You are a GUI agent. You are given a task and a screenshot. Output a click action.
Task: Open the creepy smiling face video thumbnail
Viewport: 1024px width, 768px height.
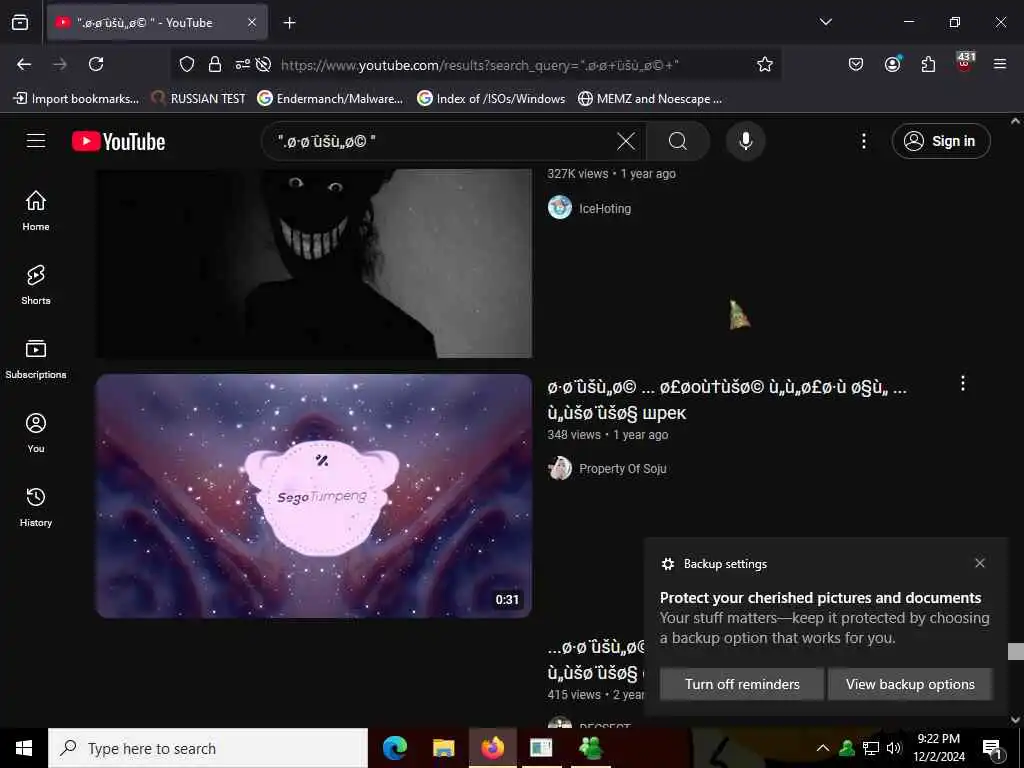point(314,263)
